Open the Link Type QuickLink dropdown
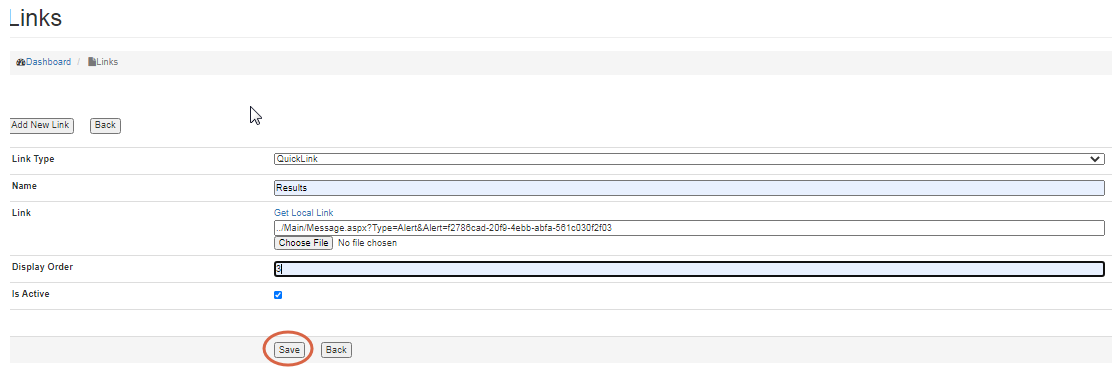The height and width of the screenshot is (368, 1112). point(689,160)
